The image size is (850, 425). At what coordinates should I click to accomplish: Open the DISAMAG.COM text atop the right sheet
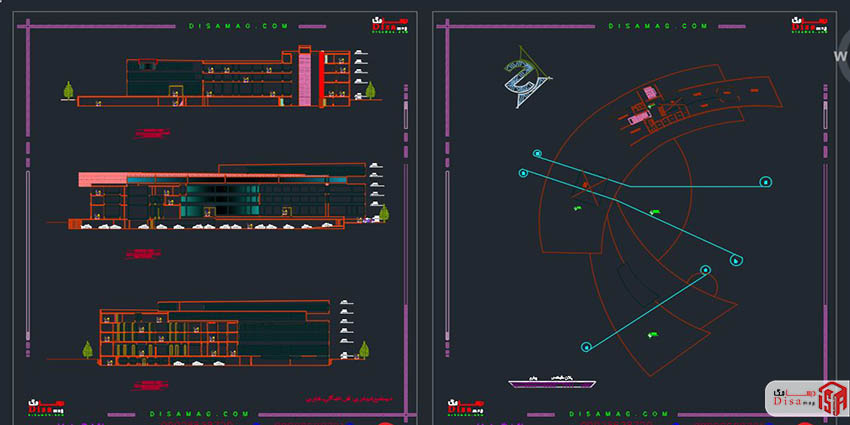(642, 26)
